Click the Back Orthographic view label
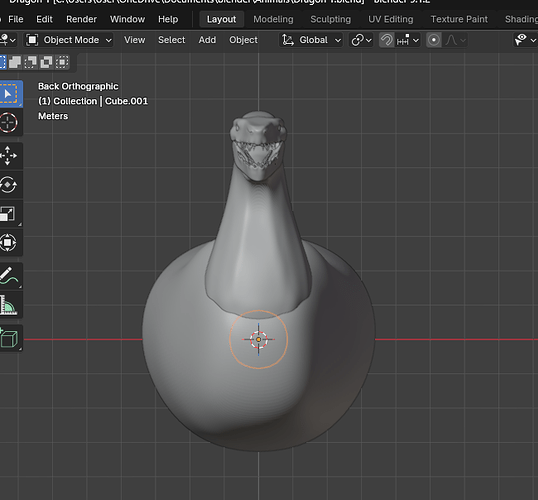Image resolution: width=538 pixels, height=500 pixels. (x=78, y=86)
